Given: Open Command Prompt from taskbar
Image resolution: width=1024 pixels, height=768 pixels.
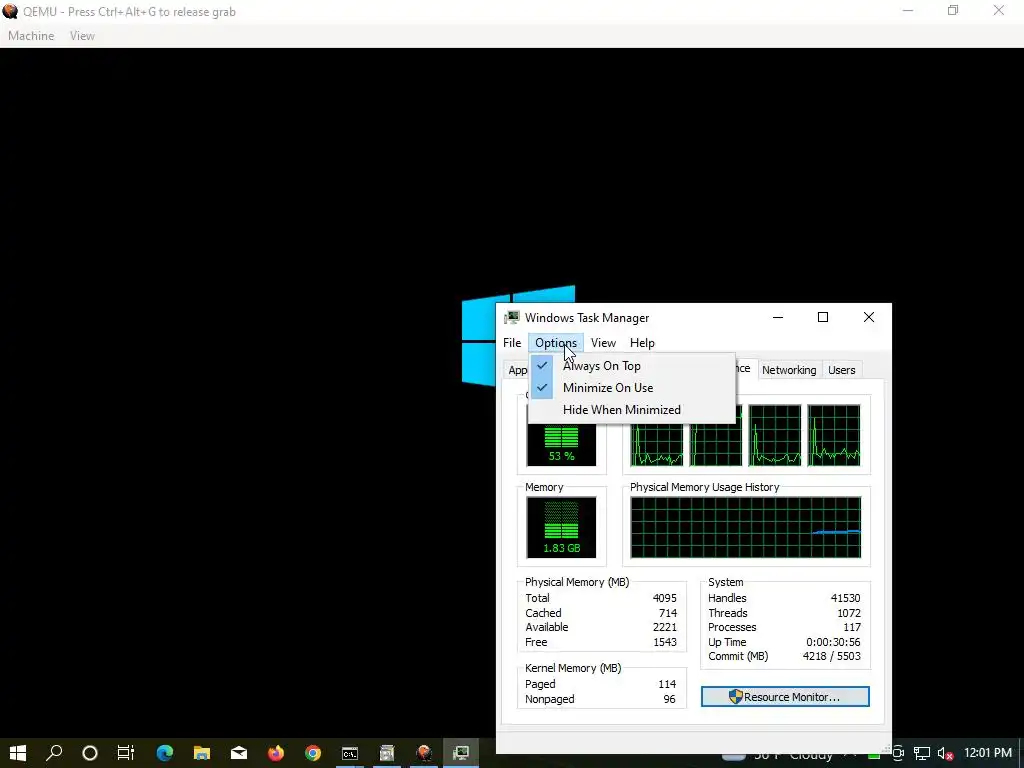Looking at the screenshot, I should (350, 753).
